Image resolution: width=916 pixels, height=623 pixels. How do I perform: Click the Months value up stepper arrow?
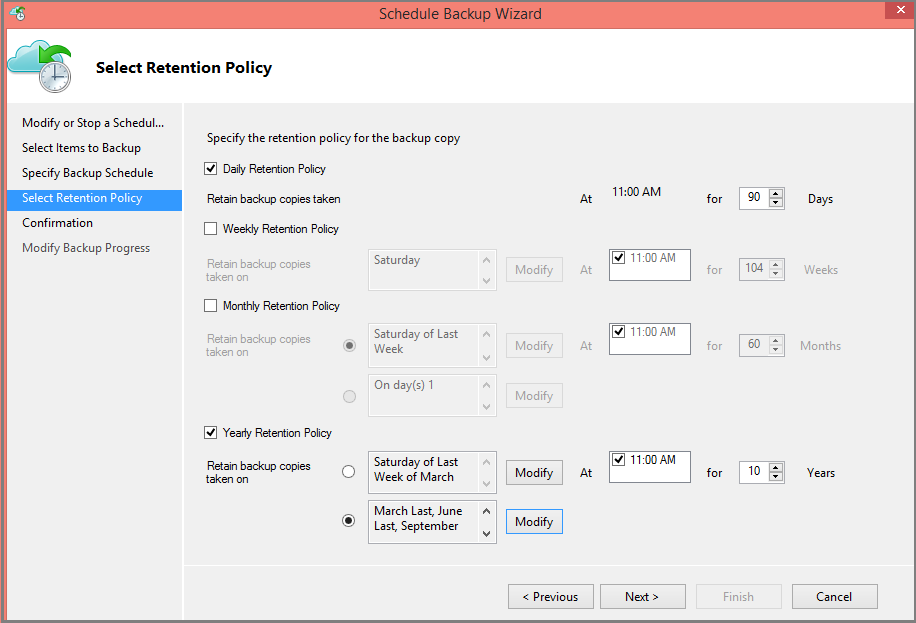click(775, 340)
